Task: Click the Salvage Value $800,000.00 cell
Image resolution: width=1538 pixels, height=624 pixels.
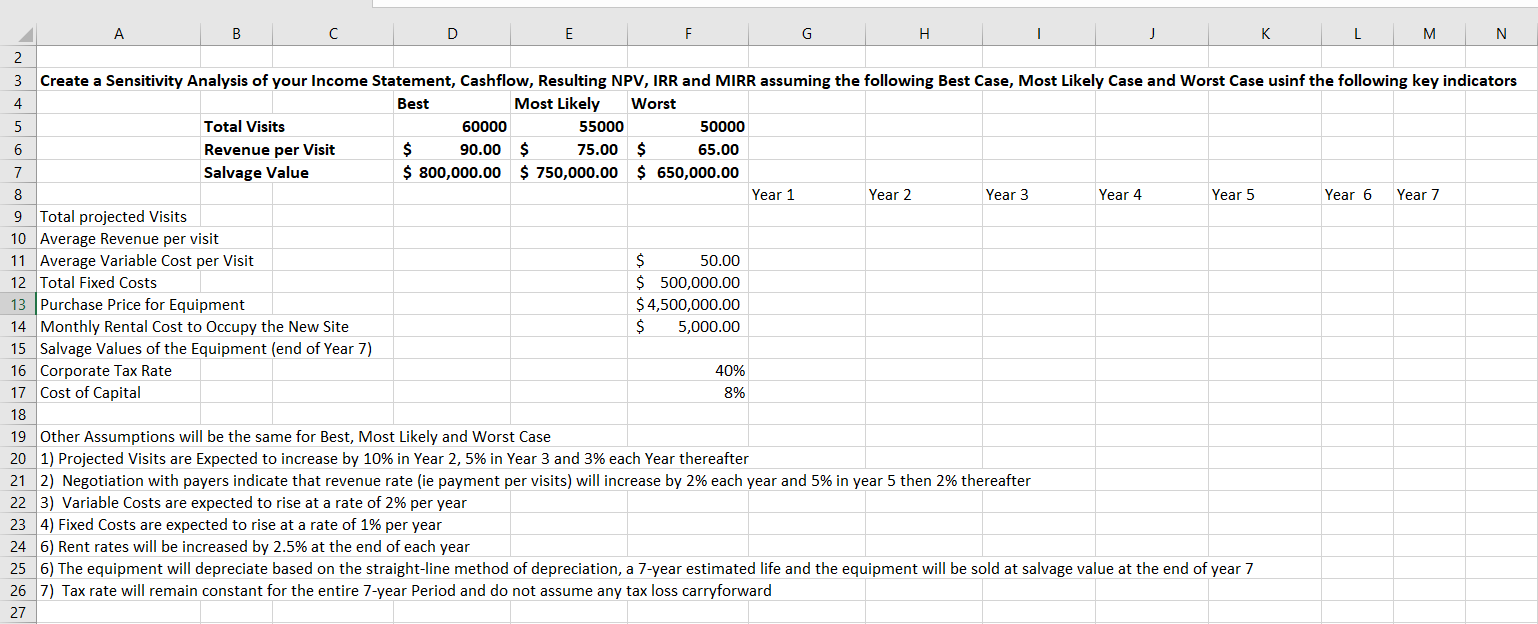Action: coord(452,172)
